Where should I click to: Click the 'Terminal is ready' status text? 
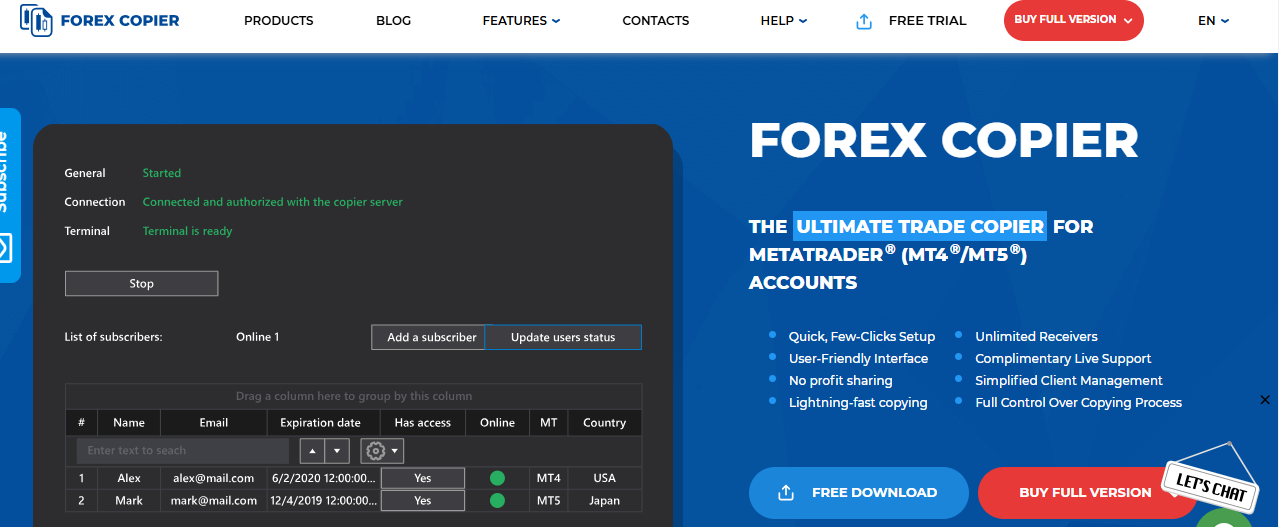[x=187, y=231]
